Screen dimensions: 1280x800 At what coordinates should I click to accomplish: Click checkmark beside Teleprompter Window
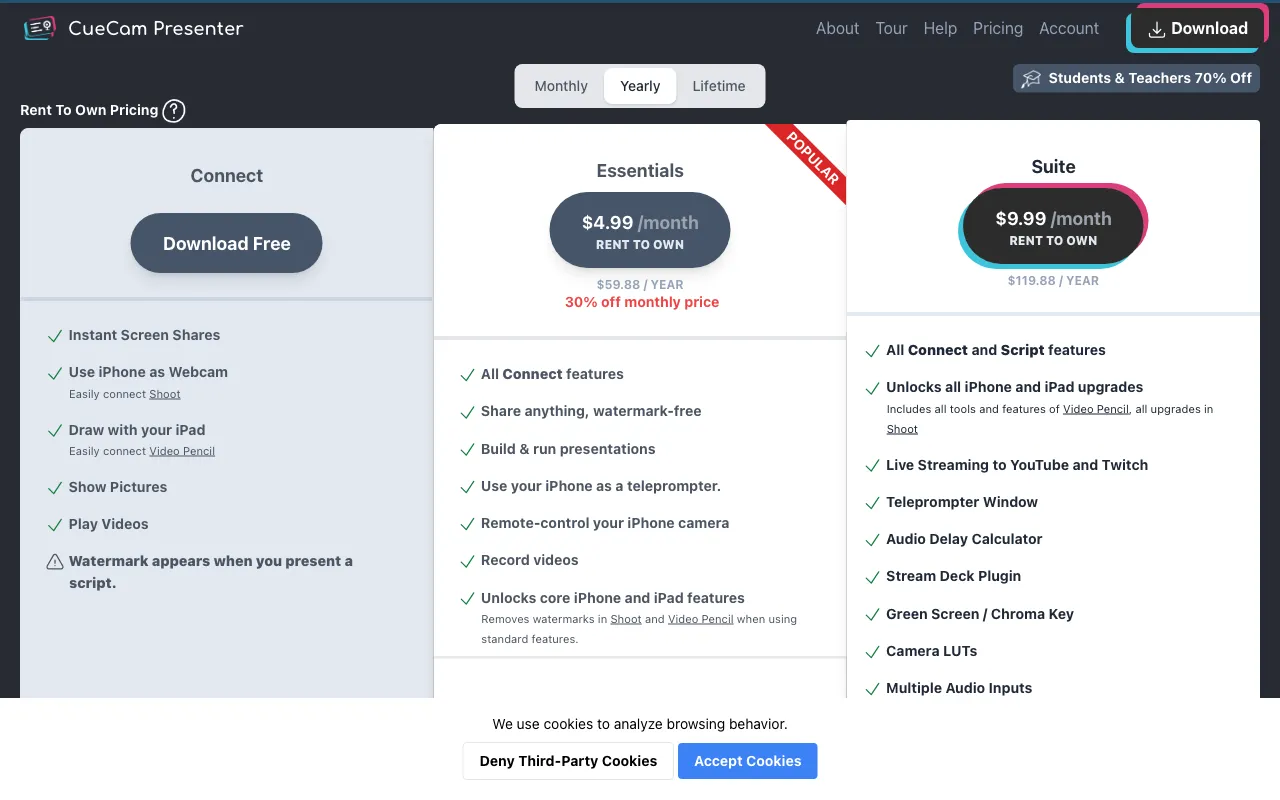coord(872,503)
